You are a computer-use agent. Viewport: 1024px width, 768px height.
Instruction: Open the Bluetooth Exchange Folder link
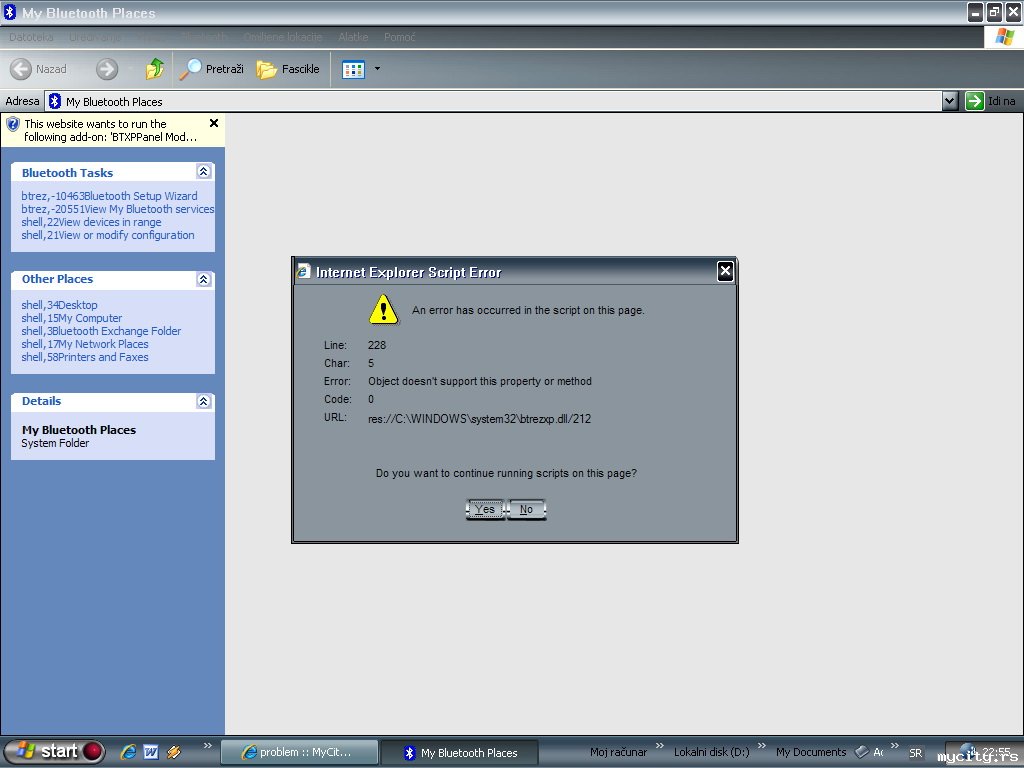[101, 331]
